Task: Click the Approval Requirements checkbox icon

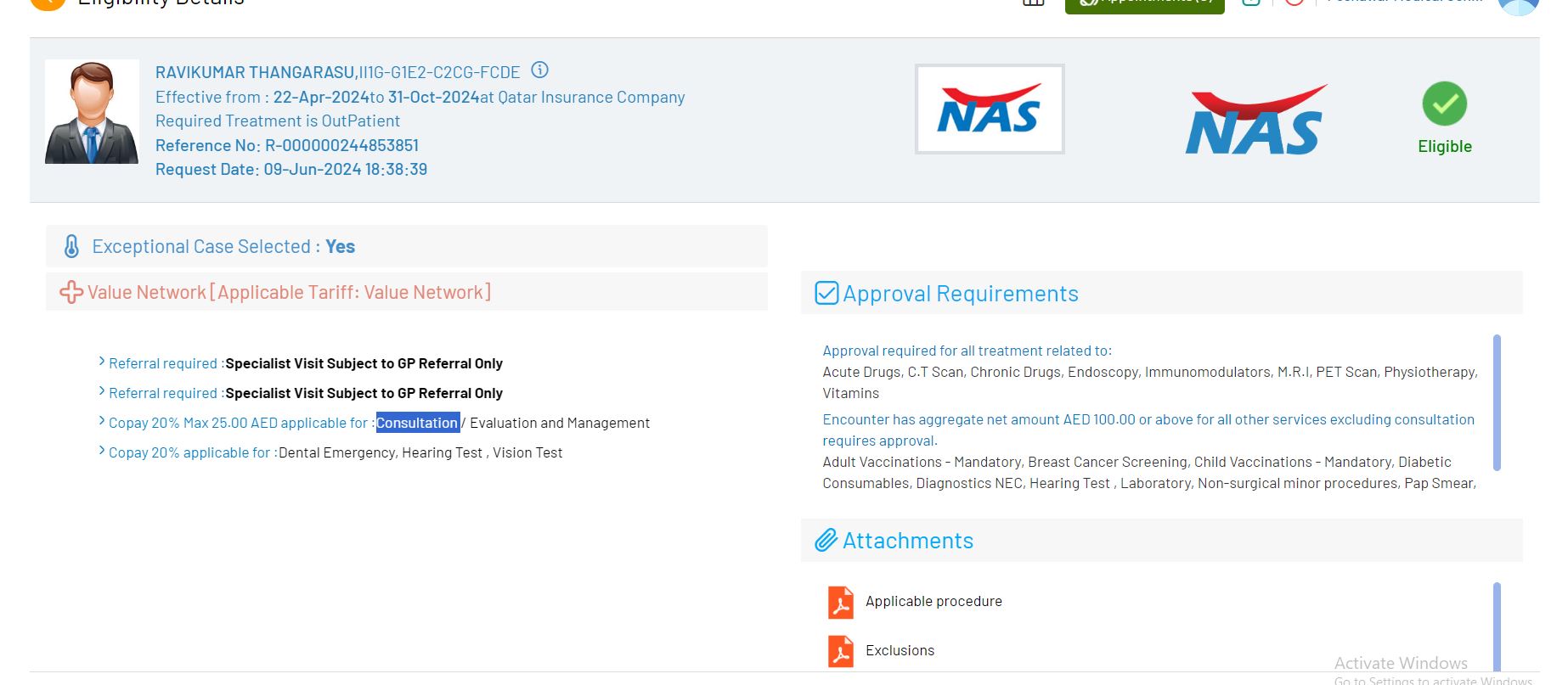Action: [826, 294]
